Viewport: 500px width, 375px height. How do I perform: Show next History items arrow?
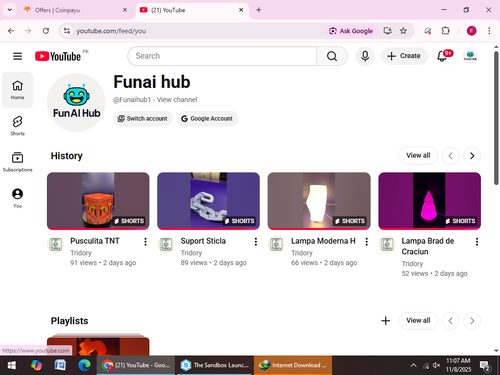[472, 156]
